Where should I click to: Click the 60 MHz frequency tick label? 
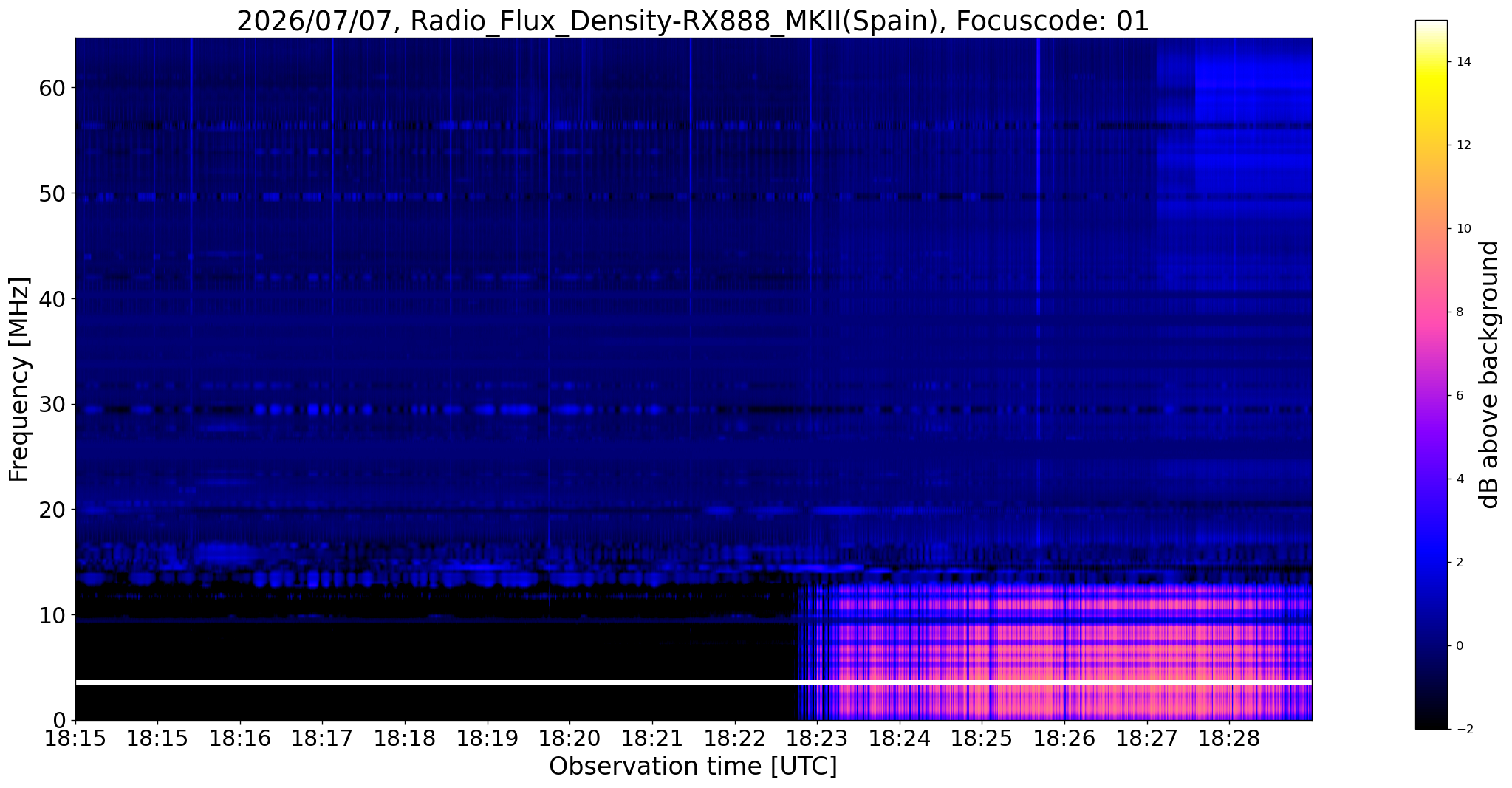tap(52, 88)
